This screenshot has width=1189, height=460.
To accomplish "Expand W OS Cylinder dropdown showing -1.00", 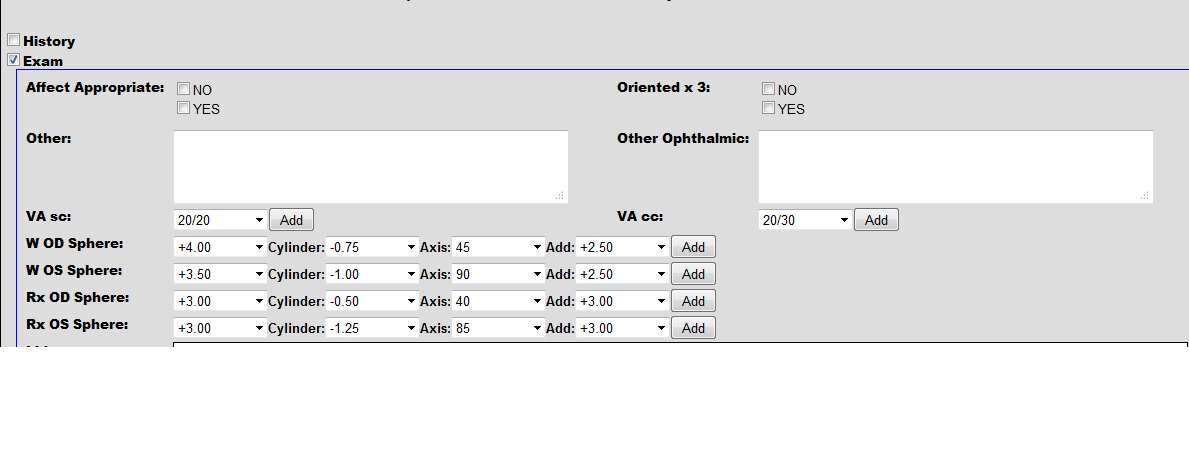I will coord(372,274).
